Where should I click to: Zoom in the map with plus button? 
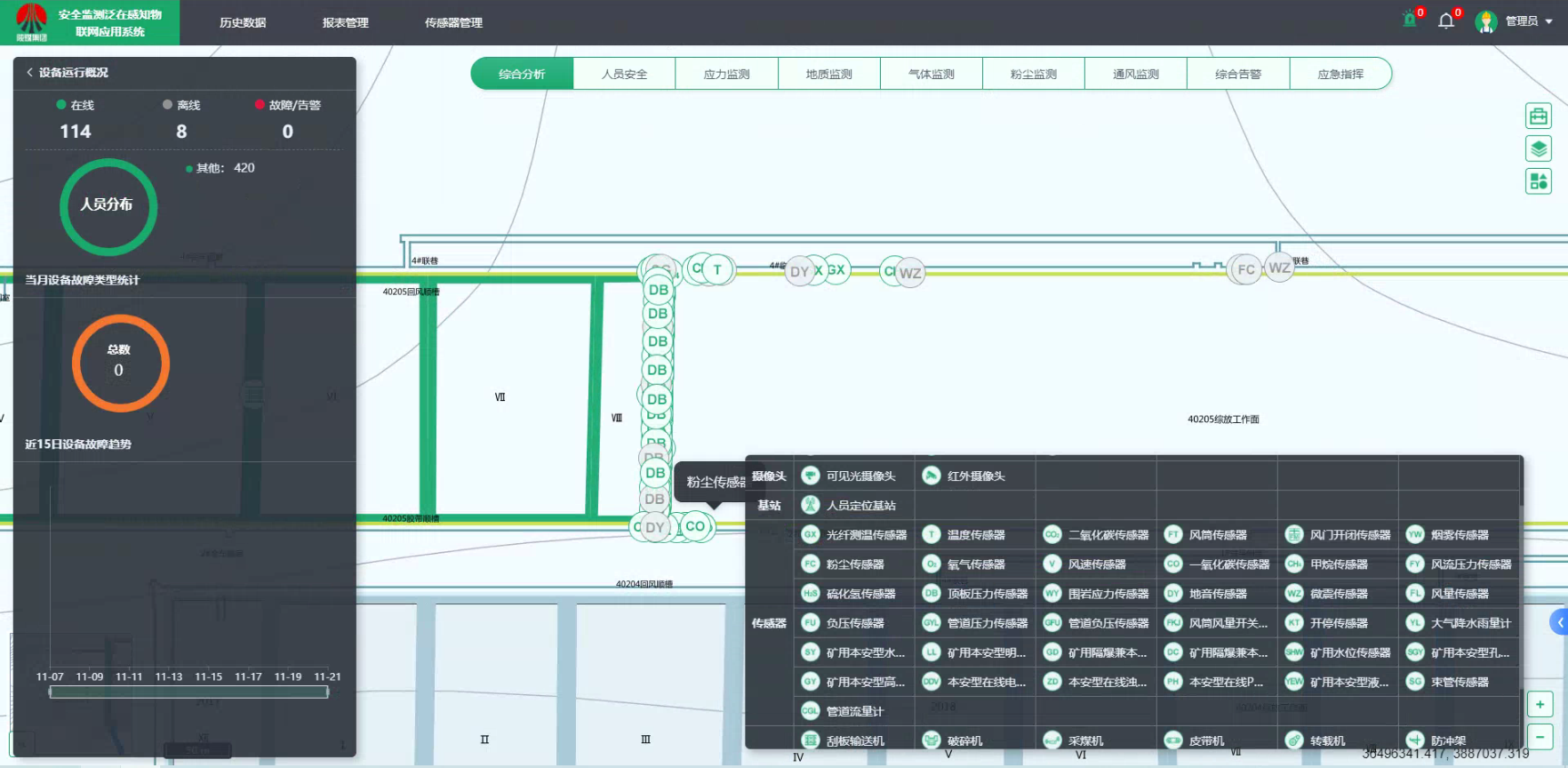point(1540,704)
